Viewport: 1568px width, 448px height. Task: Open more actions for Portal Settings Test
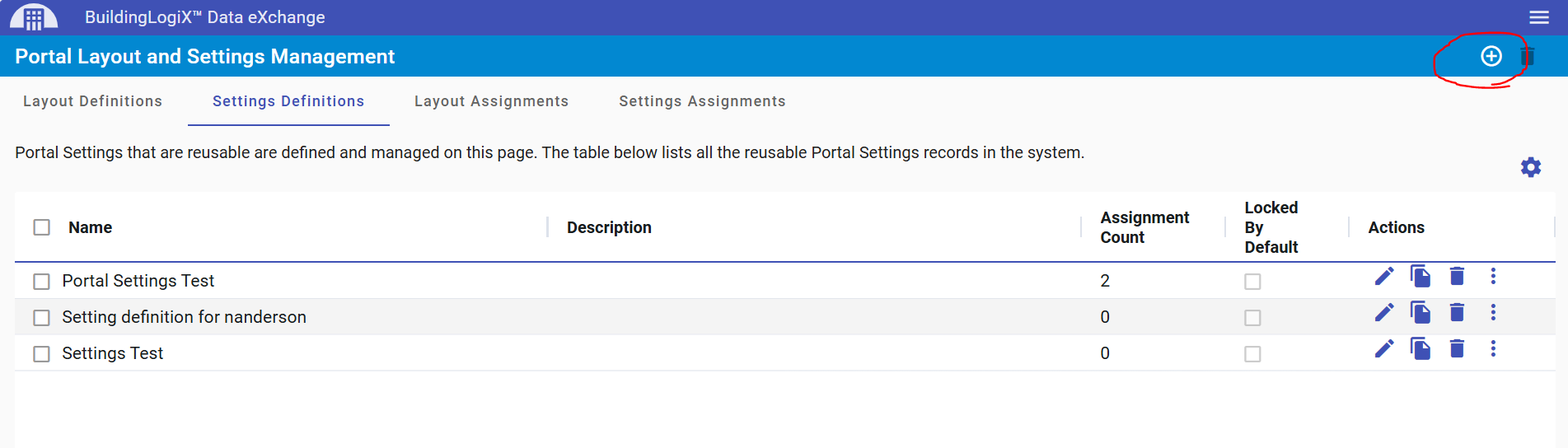tap(1493, 276)
